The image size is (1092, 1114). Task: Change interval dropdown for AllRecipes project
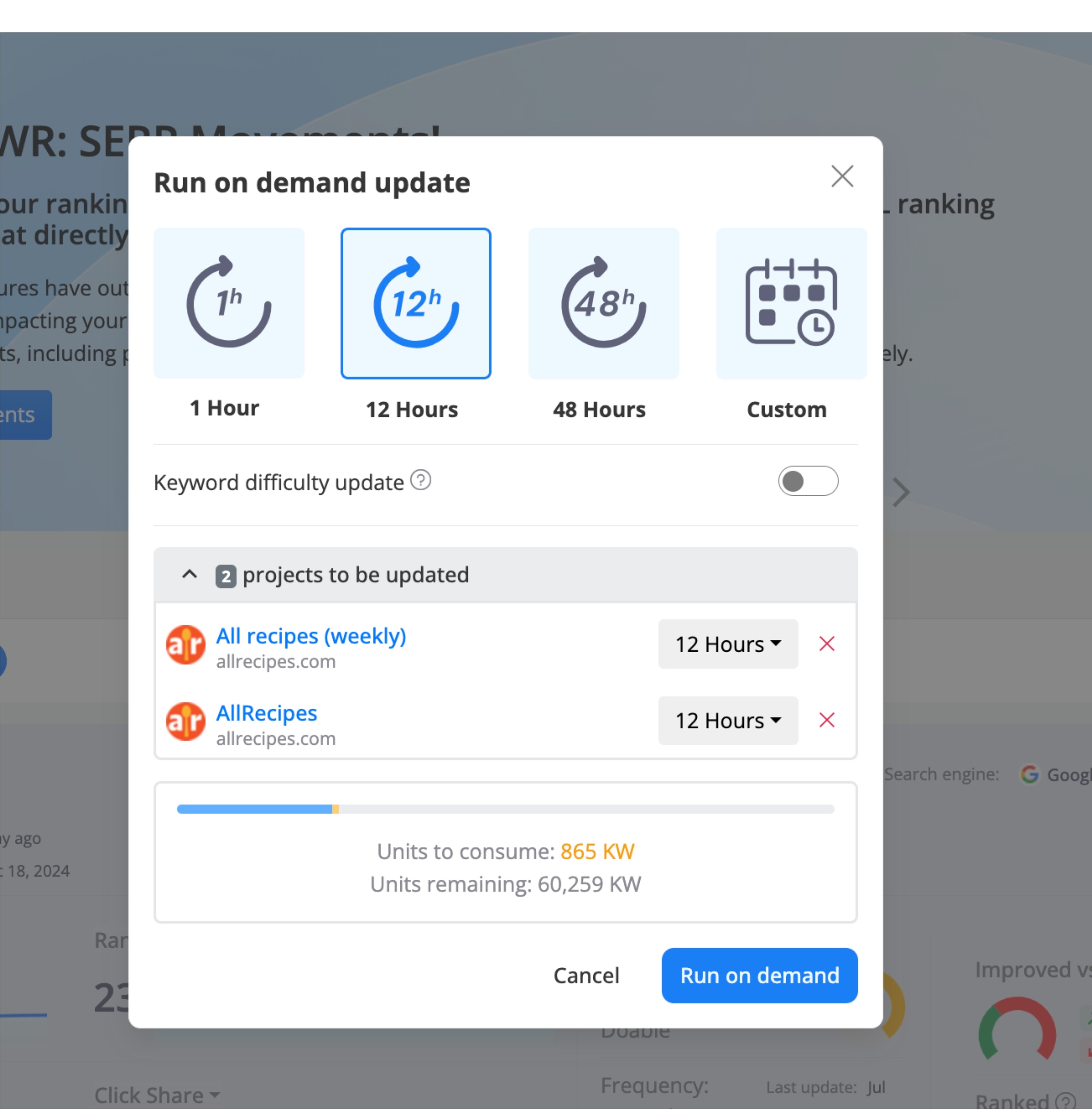728,721
